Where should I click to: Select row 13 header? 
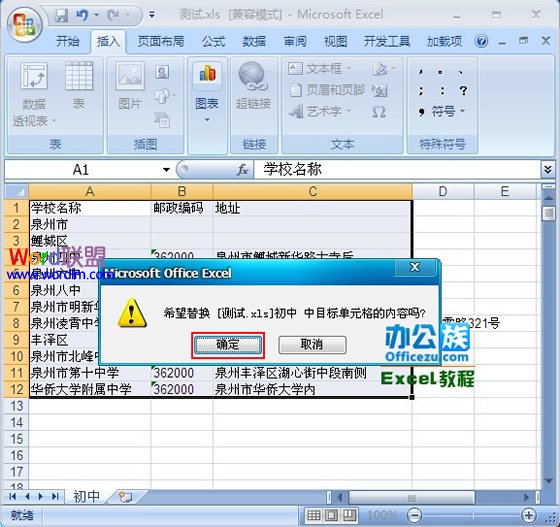16,406
